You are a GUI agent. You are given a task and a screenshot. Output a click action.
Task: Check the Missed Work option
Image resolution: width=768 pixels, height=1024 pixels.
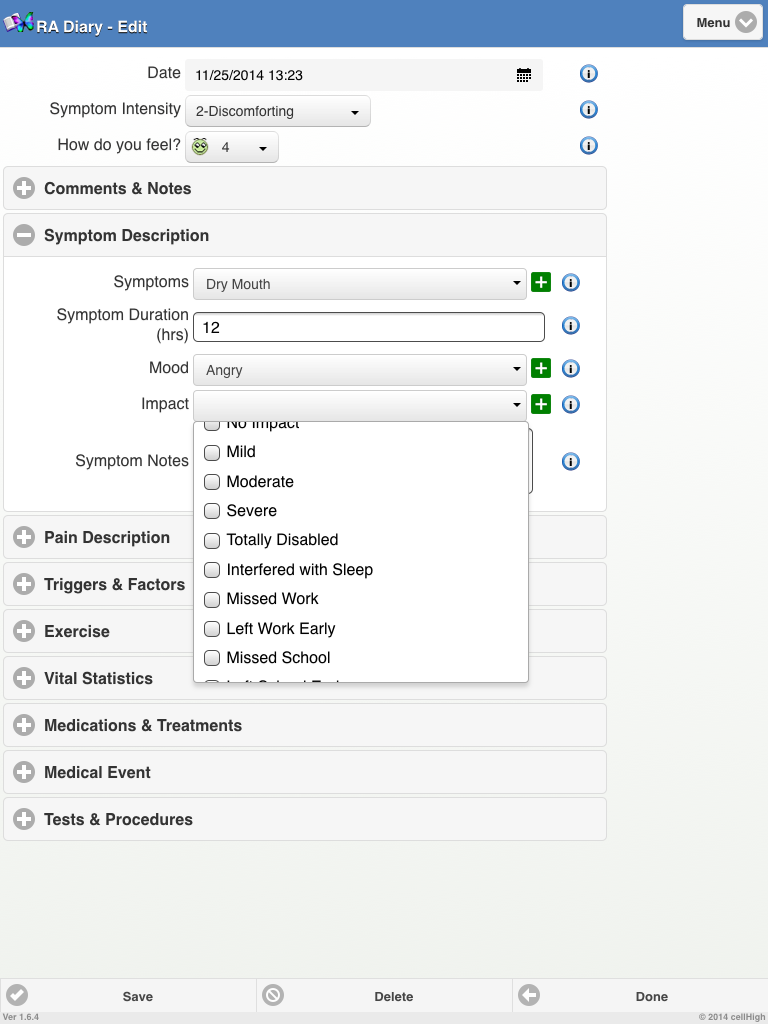click(x=212, y=600)
